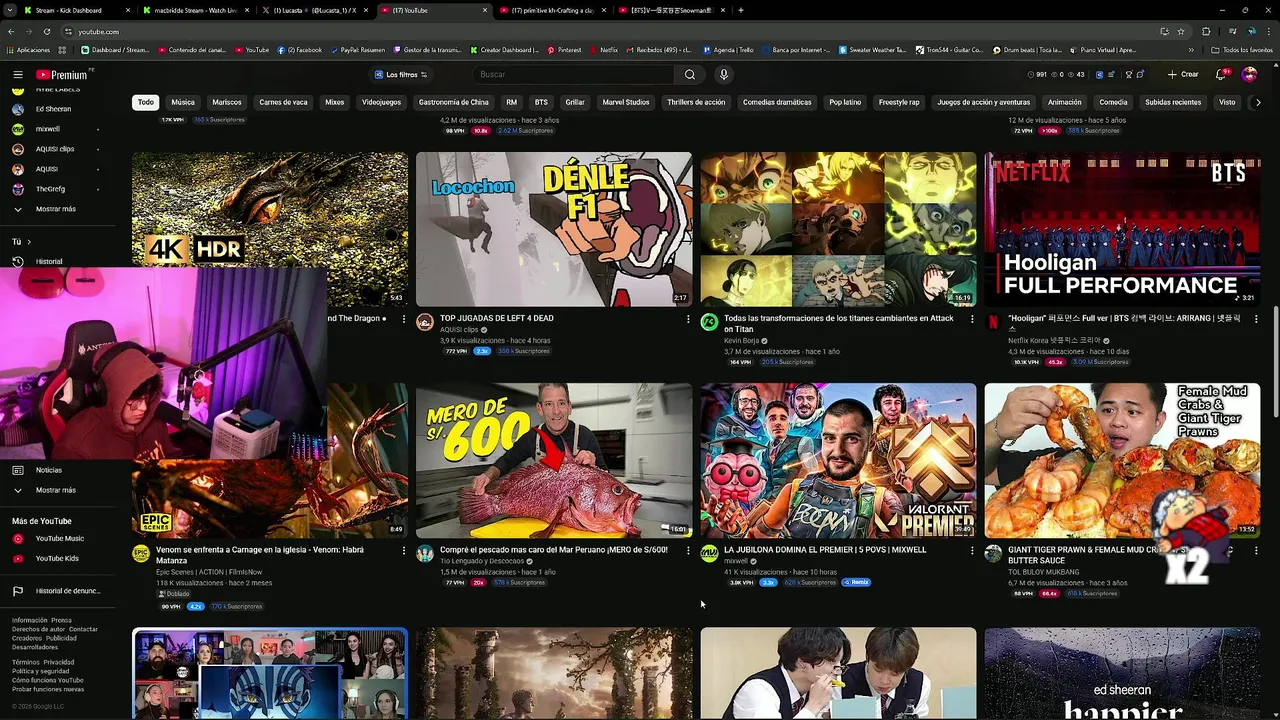Open options menu for Mero de S/600 video
Image resolution: width=1280 pixels, height=720 pixels.
coord(687,550)
